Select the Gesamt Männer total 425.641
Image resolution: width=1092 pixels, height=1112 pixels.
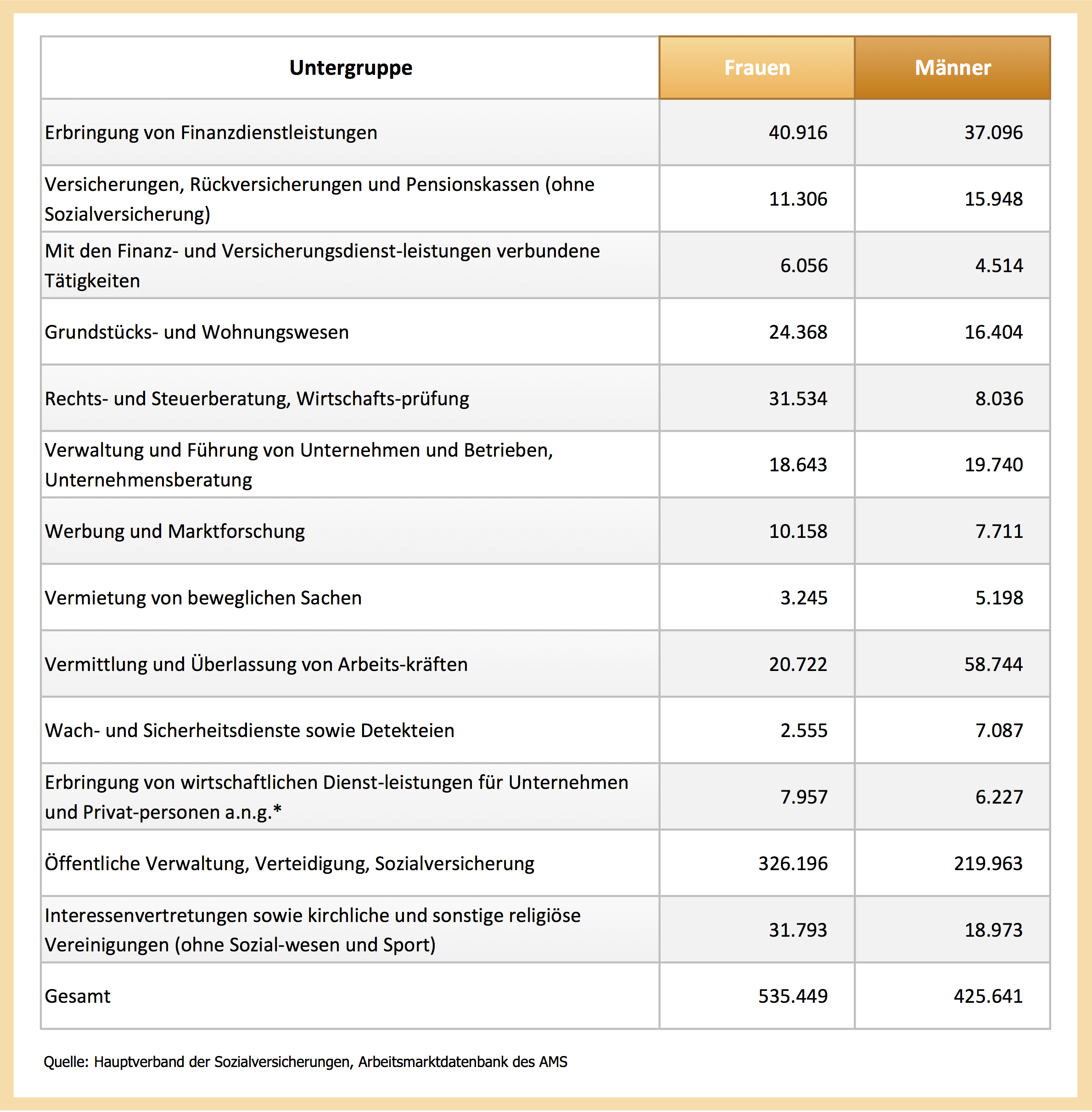coord(988,996)
